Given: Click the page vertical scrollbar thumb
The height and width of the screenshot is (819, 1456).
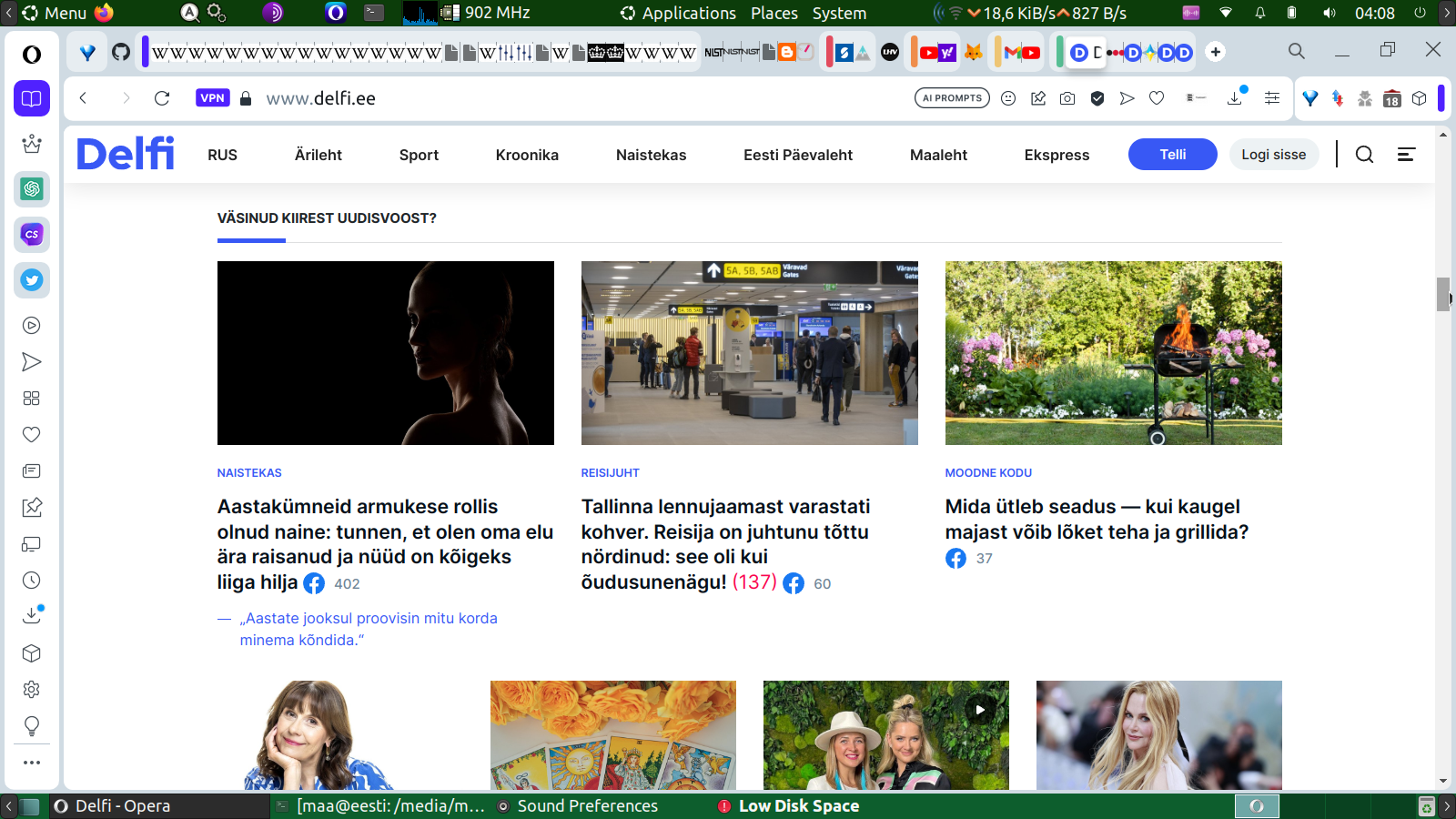Looking at the screenshot, I should [x=1443, y=294].
